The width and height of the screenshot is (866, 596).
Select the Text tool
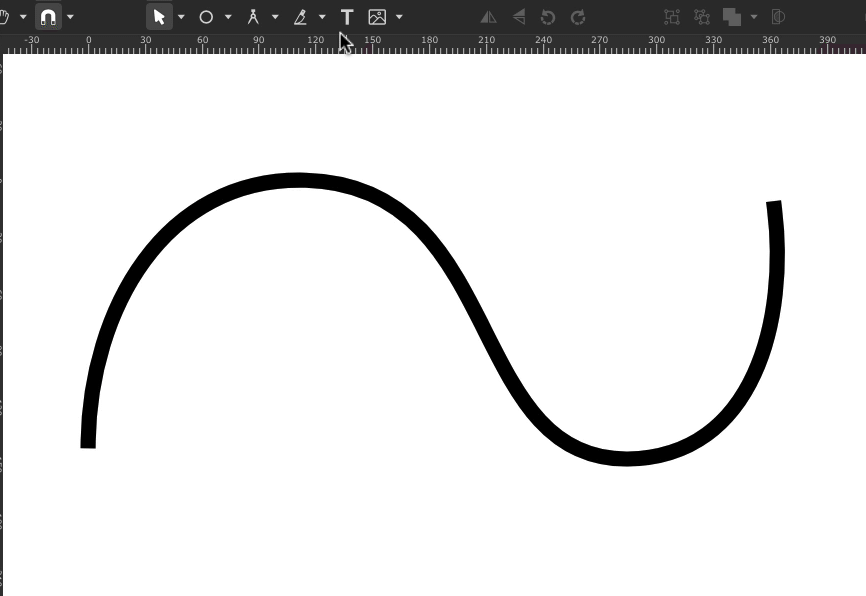347,17
